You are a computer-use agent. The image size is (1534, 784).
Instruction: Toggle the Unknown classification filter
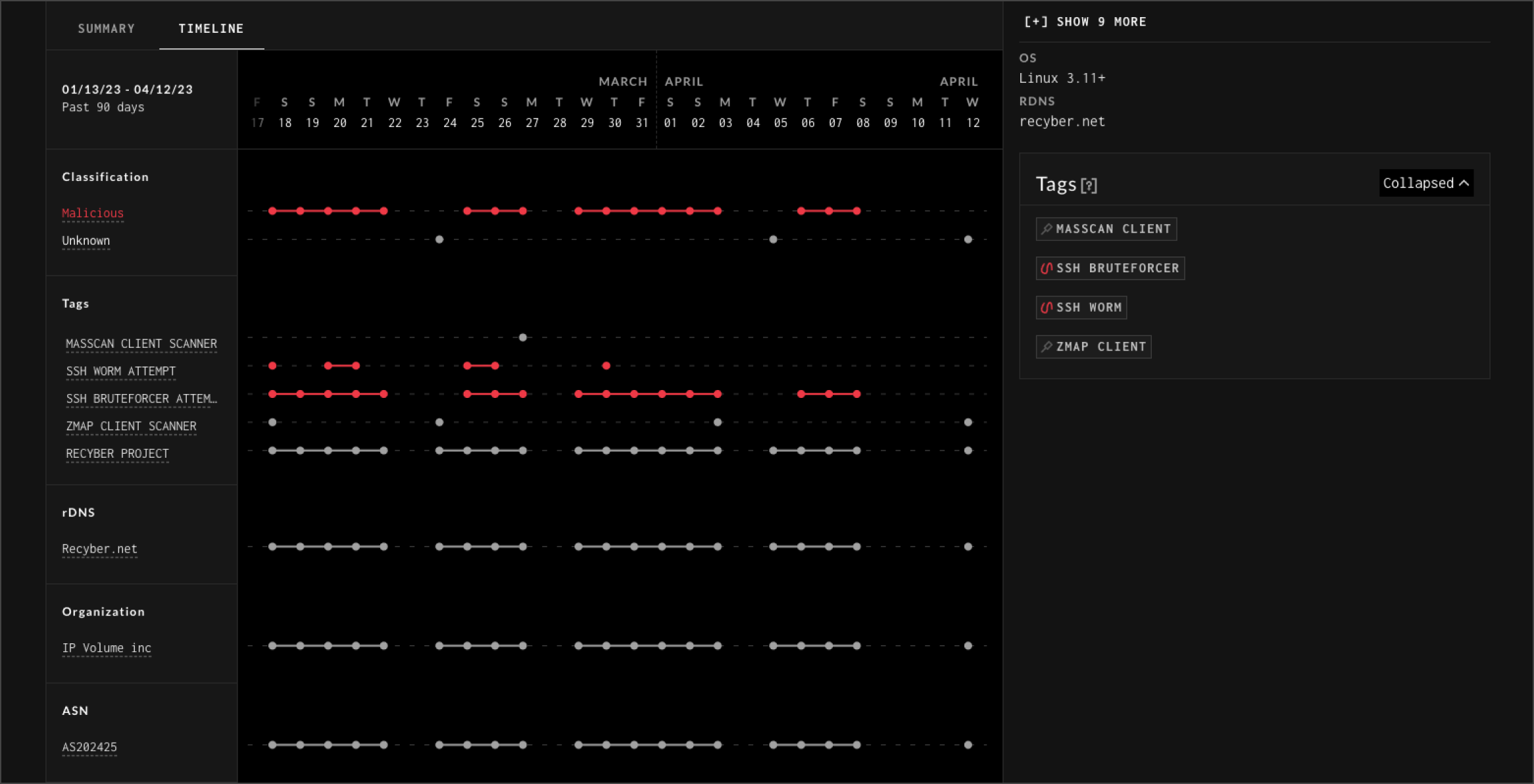[86, 240]
